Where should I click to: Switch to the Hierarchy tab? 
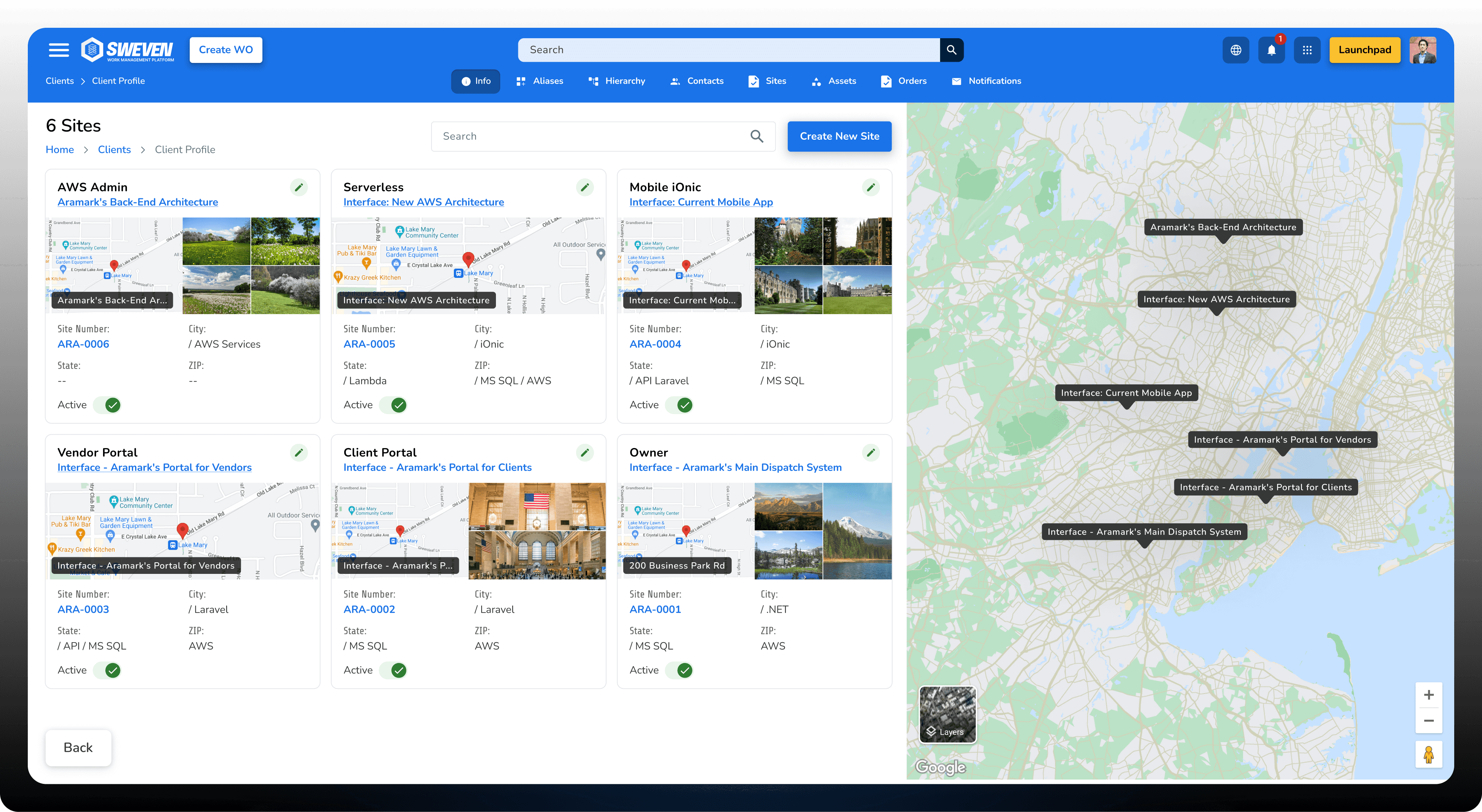[617, 81]
